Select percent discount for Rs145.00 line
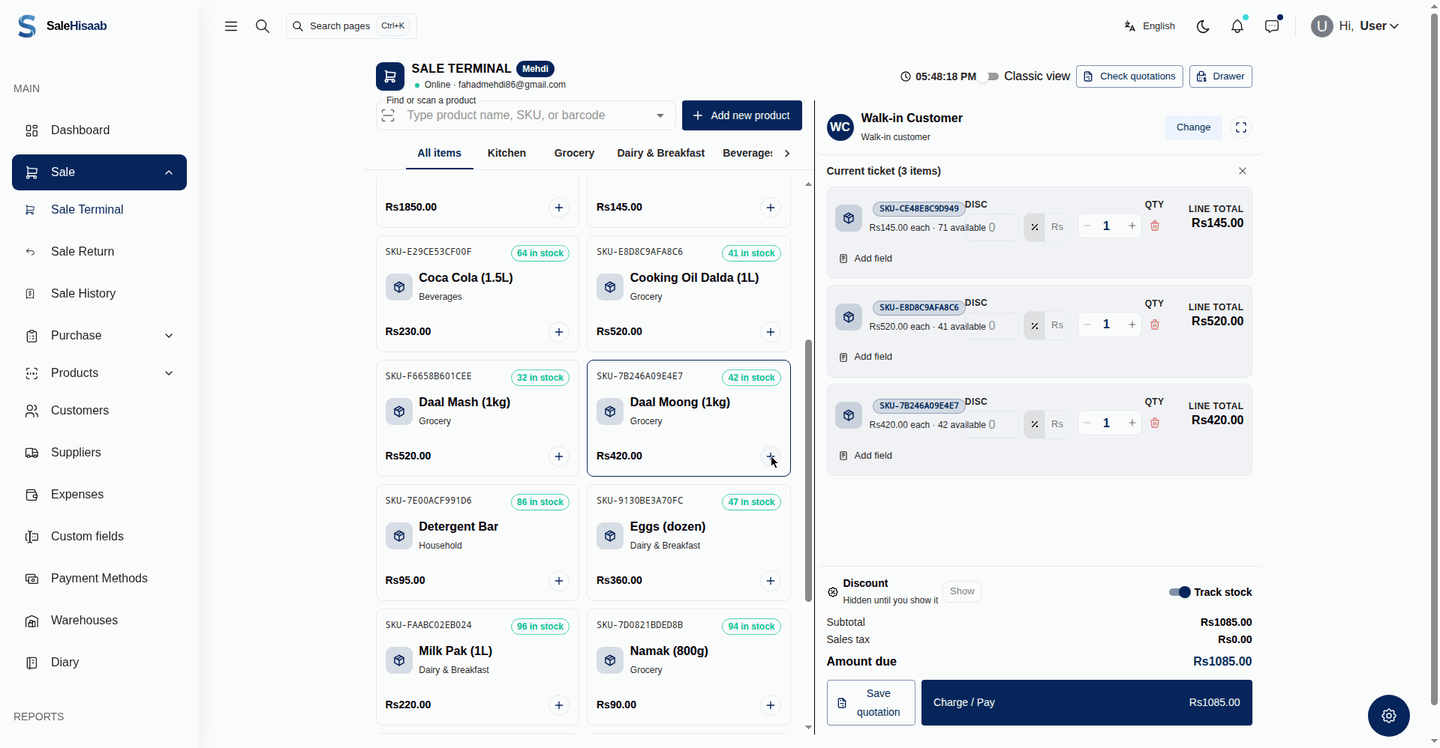 [x=1035, y=227]
